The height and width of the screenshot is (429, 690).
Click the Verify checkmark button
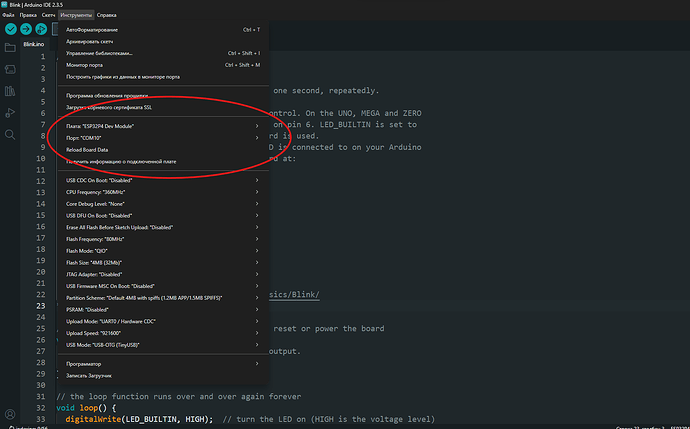[x=11, y=29]
